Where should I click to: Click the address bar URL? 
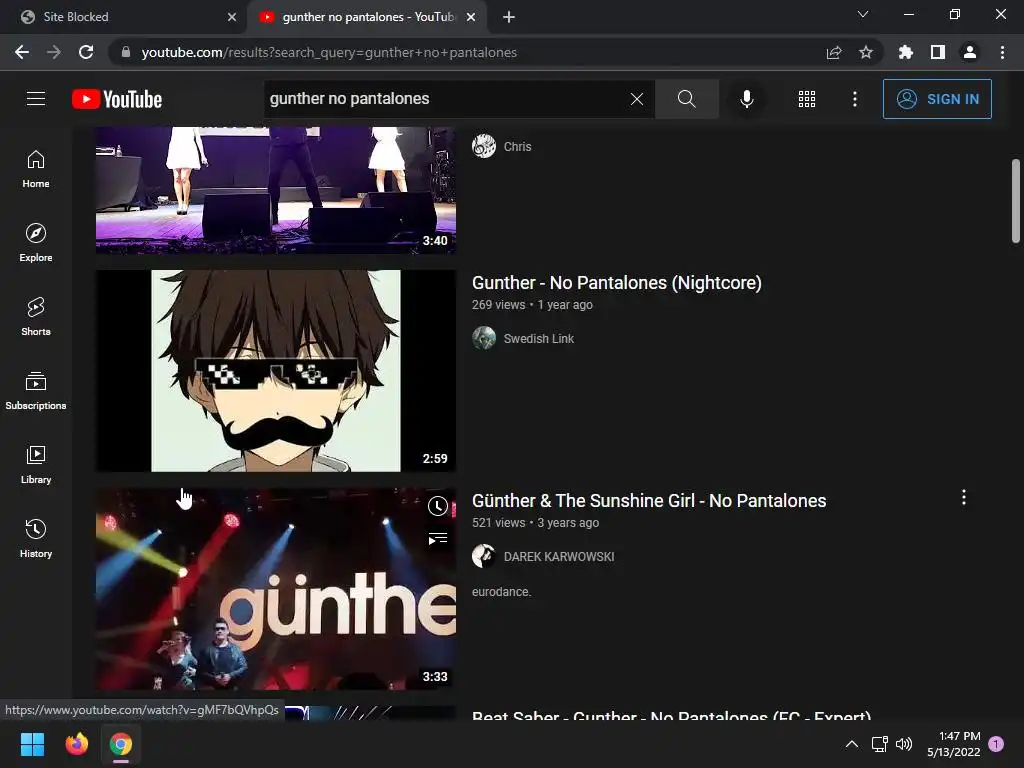(x=329, y=52)
